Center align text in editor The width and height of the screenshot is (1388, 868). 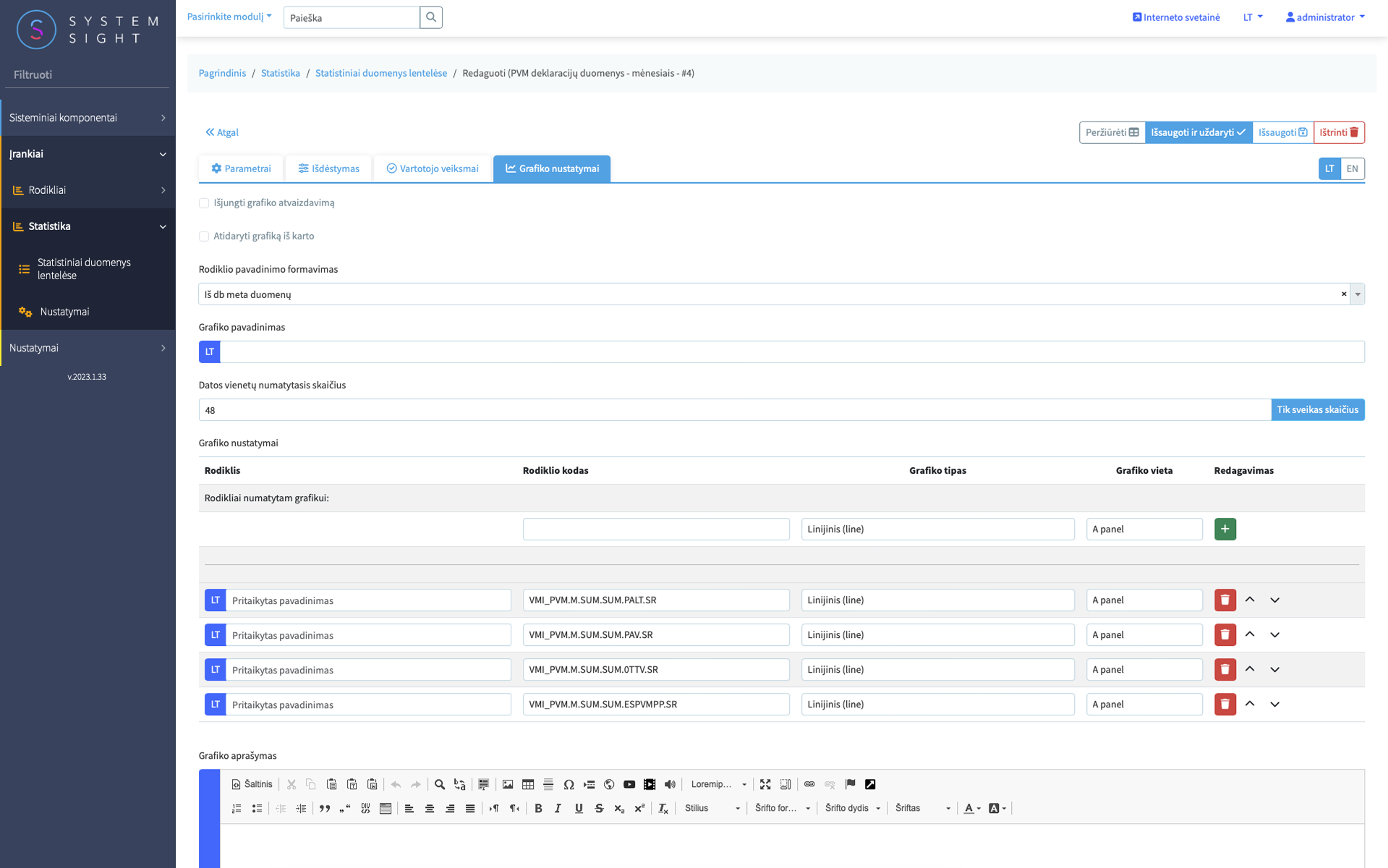pyautogui.click(x=430, y=808)
